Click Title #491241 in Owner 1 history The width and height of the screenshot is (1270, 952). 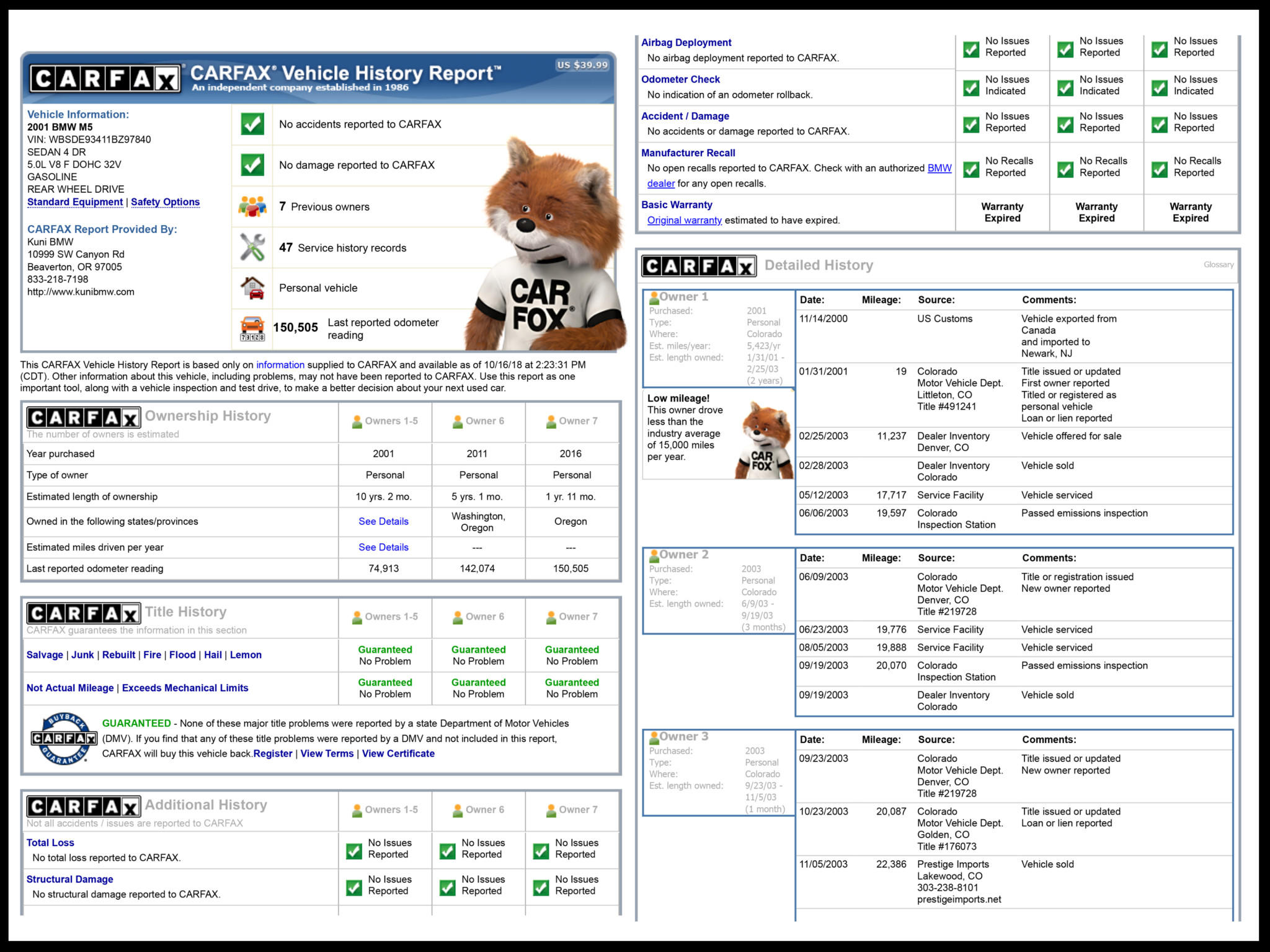(946, 407)
